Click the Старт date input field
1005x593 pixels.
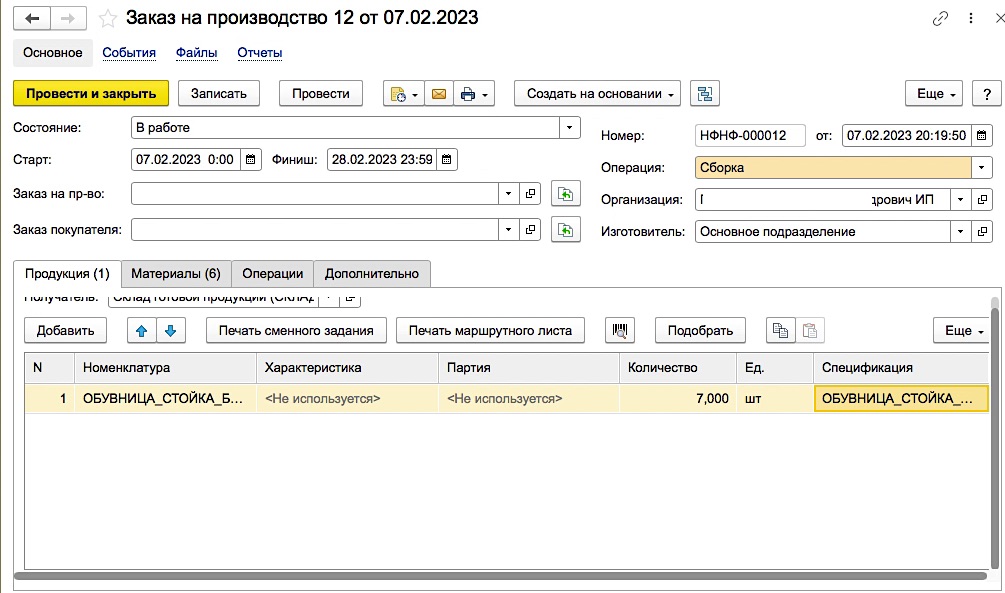point(187,159)
